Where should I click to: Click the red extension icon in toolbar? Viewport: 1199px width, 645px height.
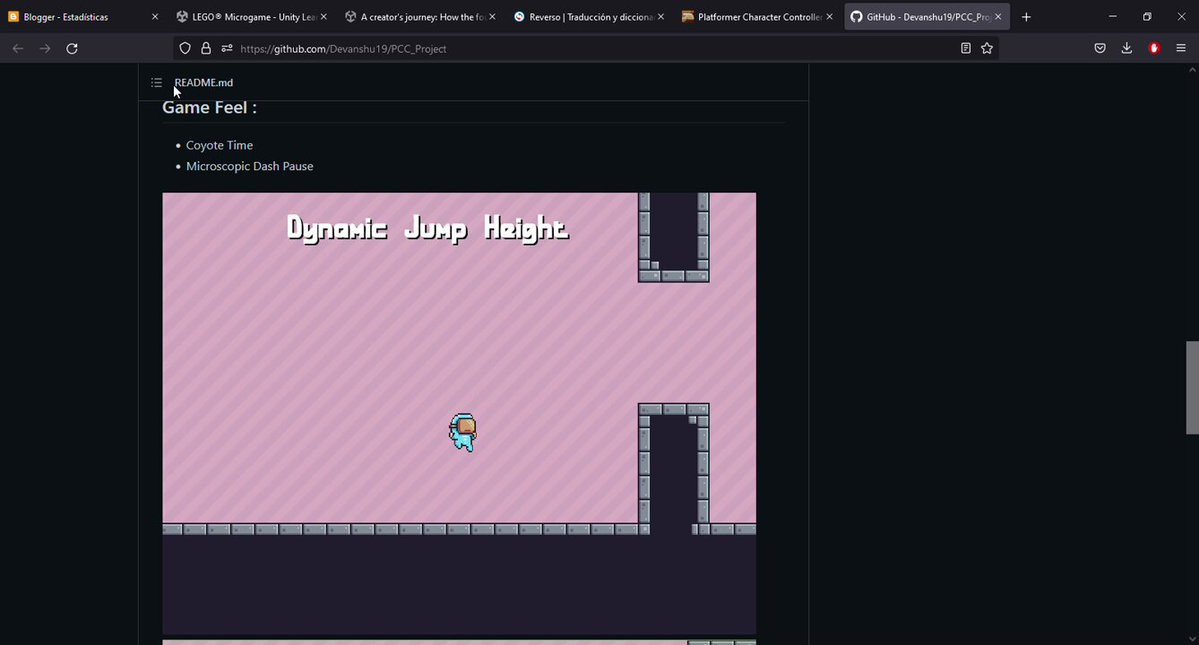pyautogui.click(x=1155, y=48)
